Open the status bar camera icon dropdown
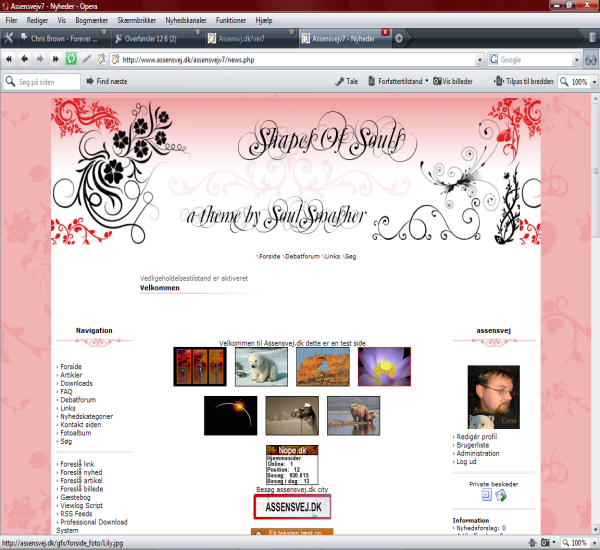This screenshot has height=550, width=600. click(x=553, y=542)
